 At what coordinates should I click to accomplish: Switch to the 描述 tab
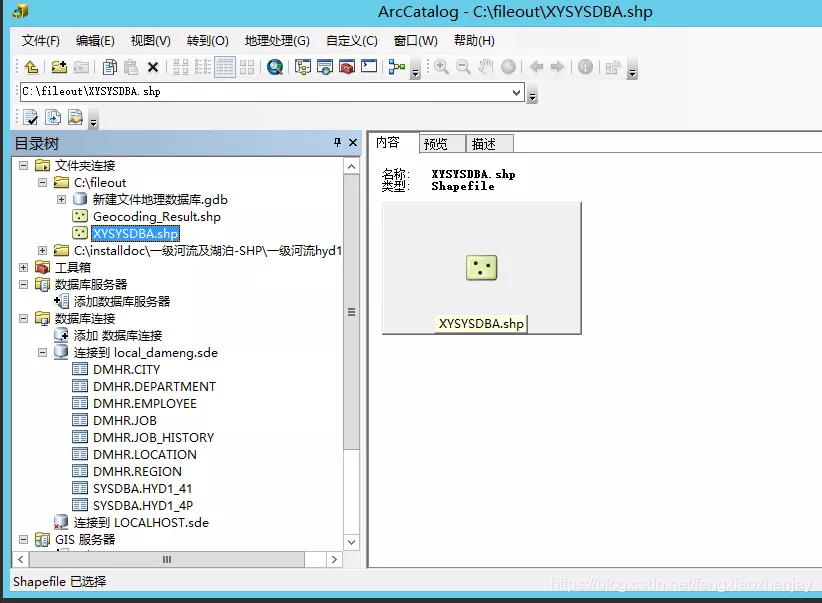point(490,144)
